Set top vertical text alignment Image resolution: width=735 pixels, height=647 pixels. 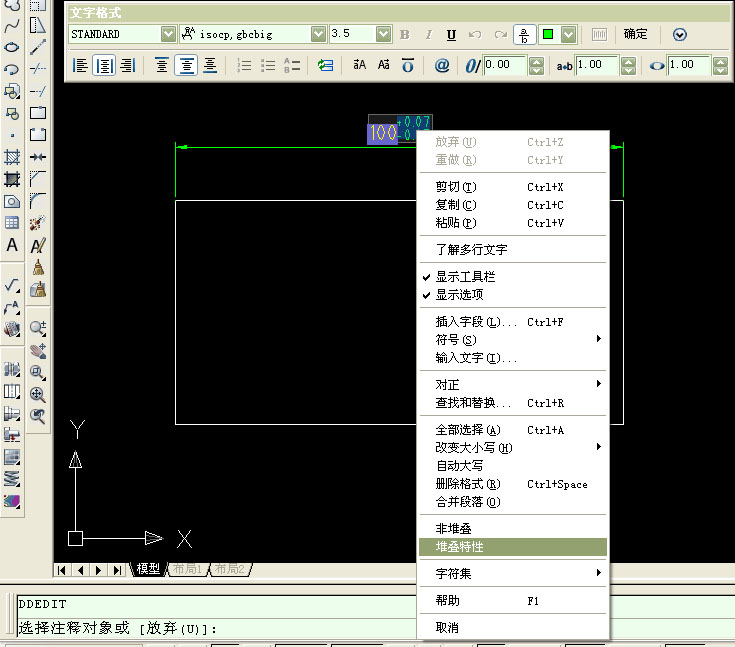[162, 65]
